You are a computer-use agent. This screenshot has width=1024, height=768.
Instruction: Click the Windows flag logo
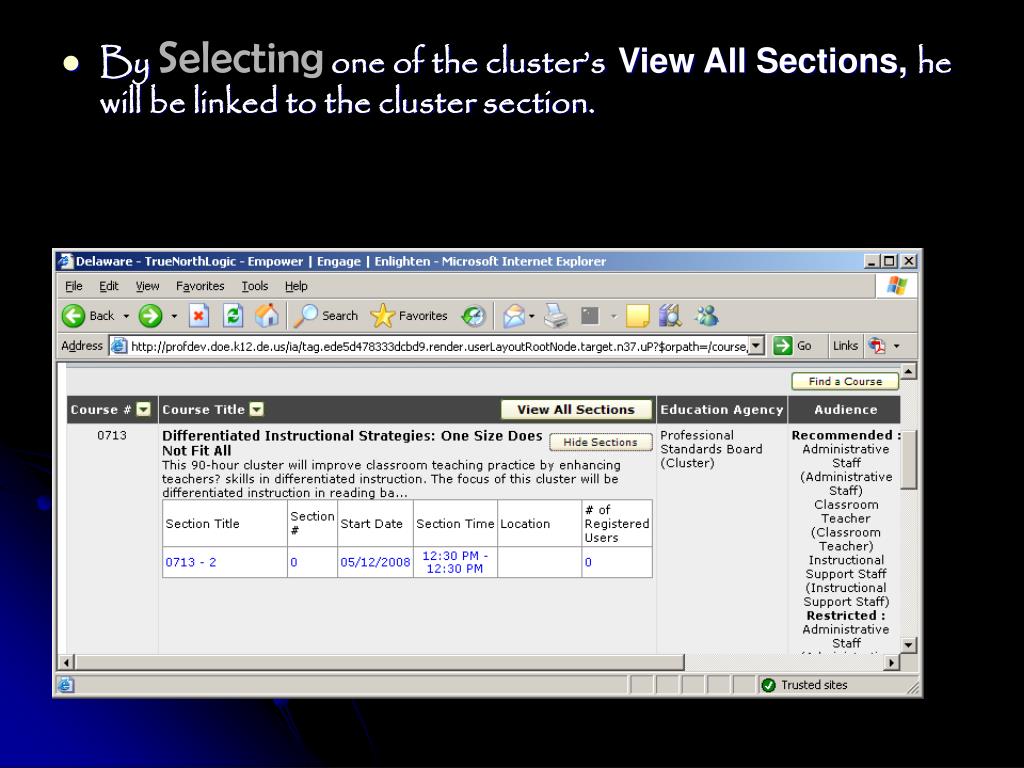tap(897, 286)
